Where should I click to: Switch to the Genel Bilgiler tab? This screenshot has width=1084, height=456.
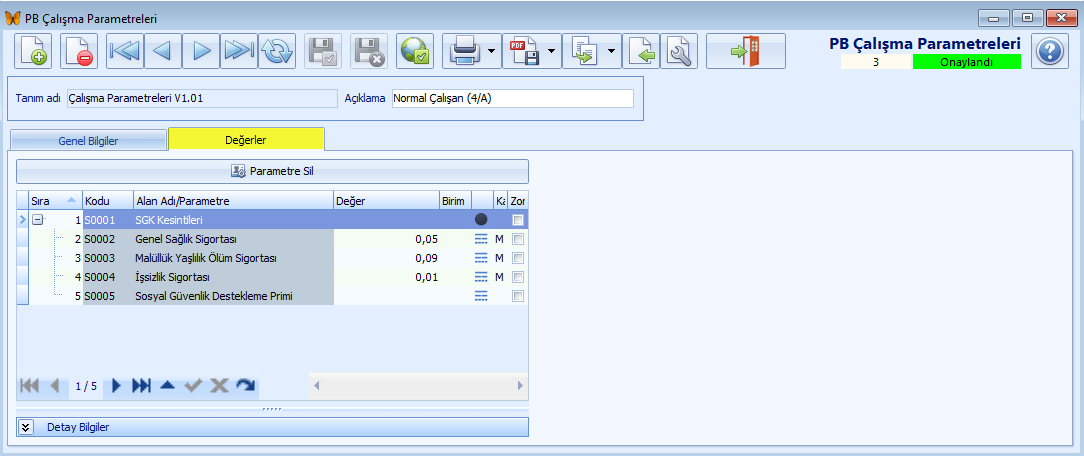(x=87, y=141)
